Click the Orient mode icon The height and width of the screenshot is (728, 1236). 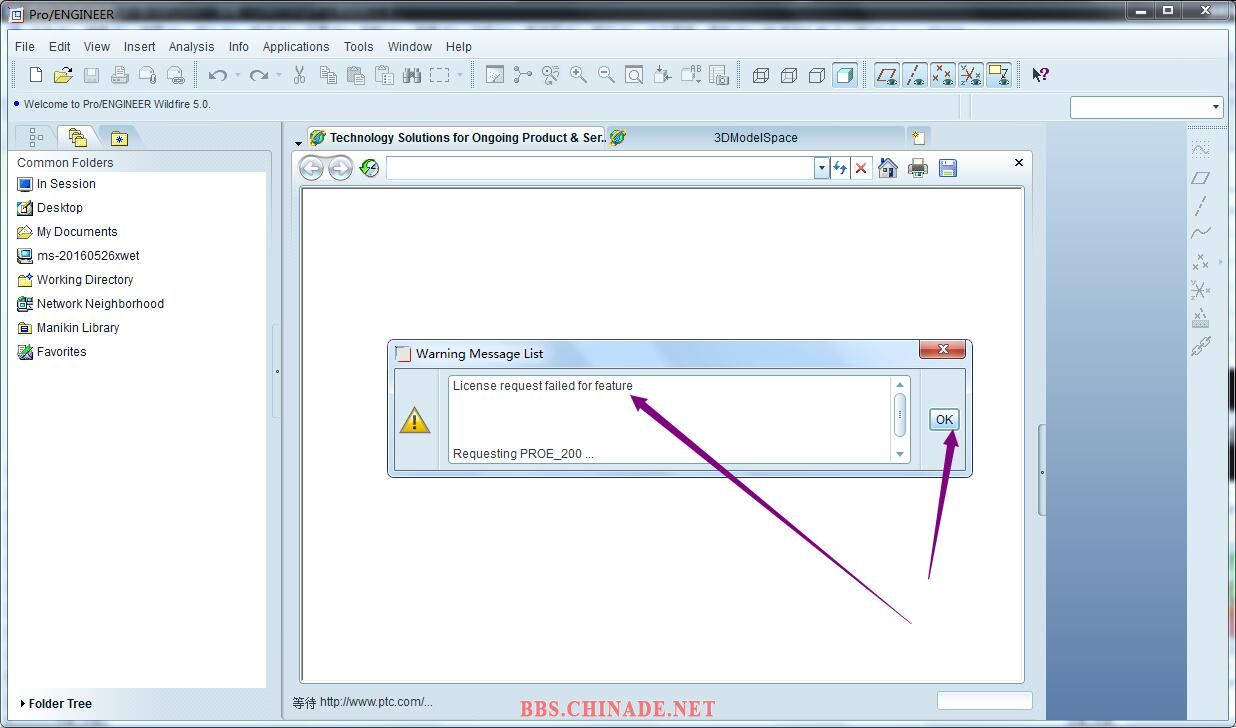point(550,75)
